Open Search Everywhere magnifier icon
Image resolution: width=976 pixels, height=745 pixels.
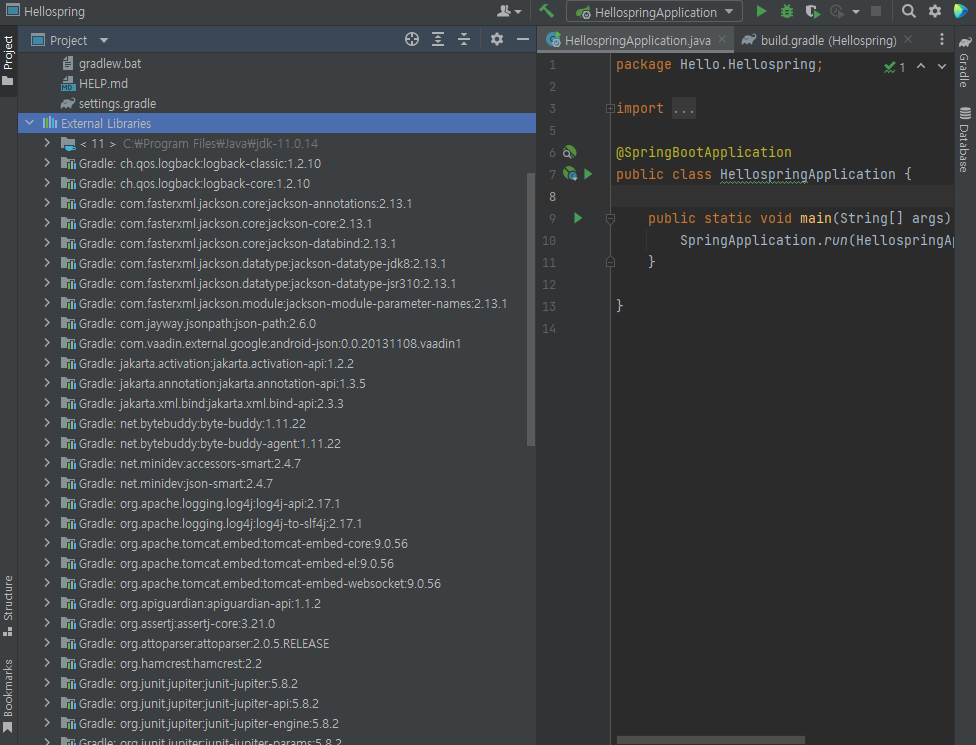click(x=909, y=11)
